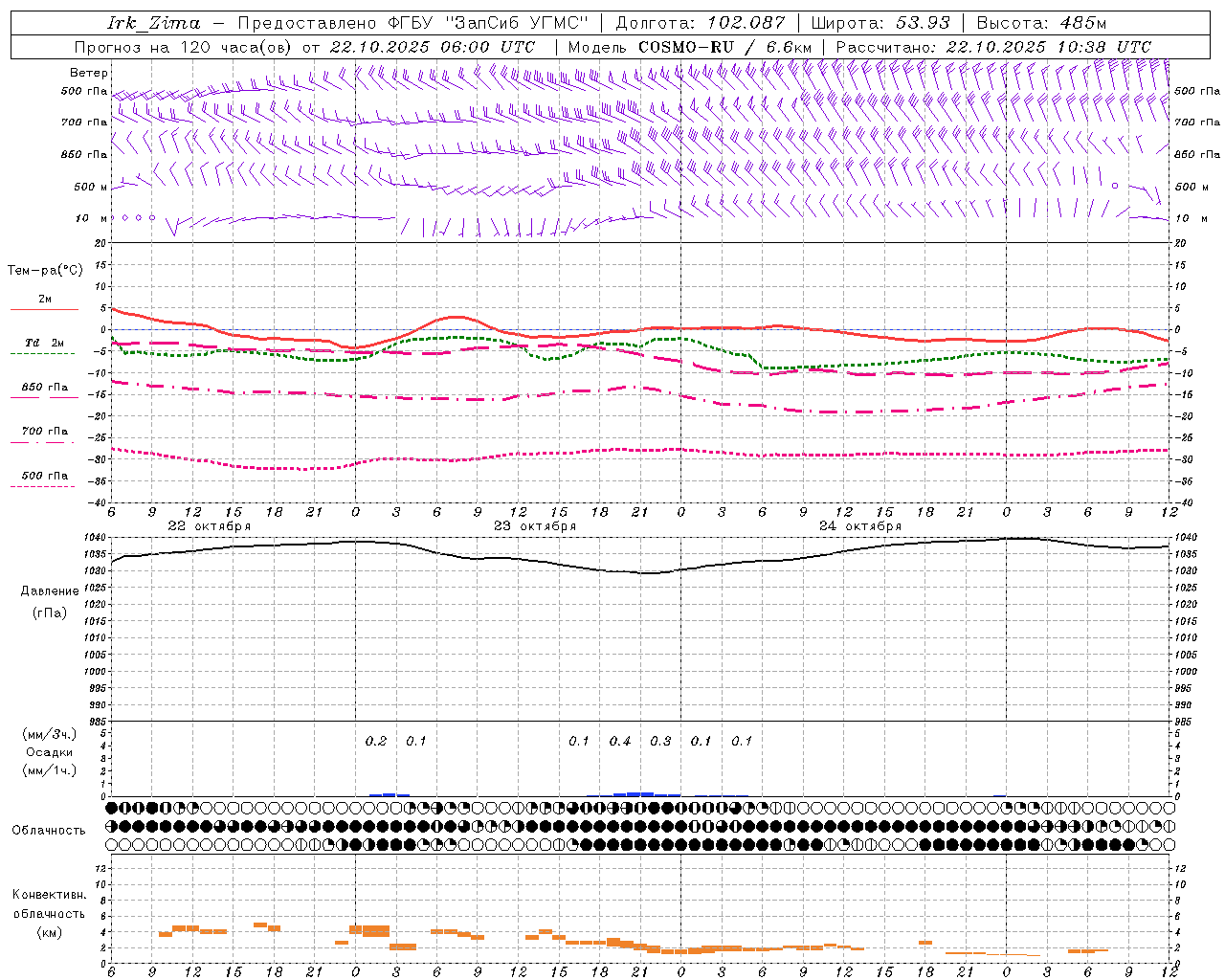This screenshot has width=1225, height=980.
Task: Click the Облачность row label
Action: tap(49, 830)
